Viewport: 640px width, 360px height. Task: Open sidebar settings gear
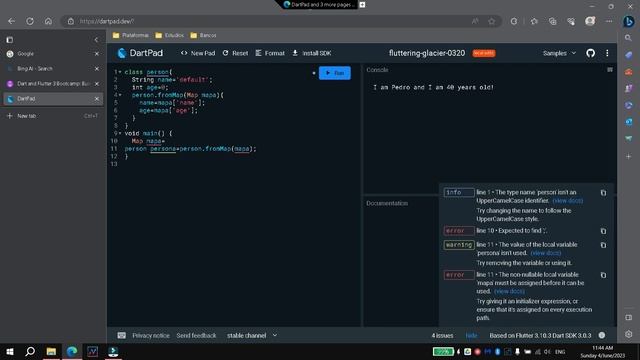(629, 334)
